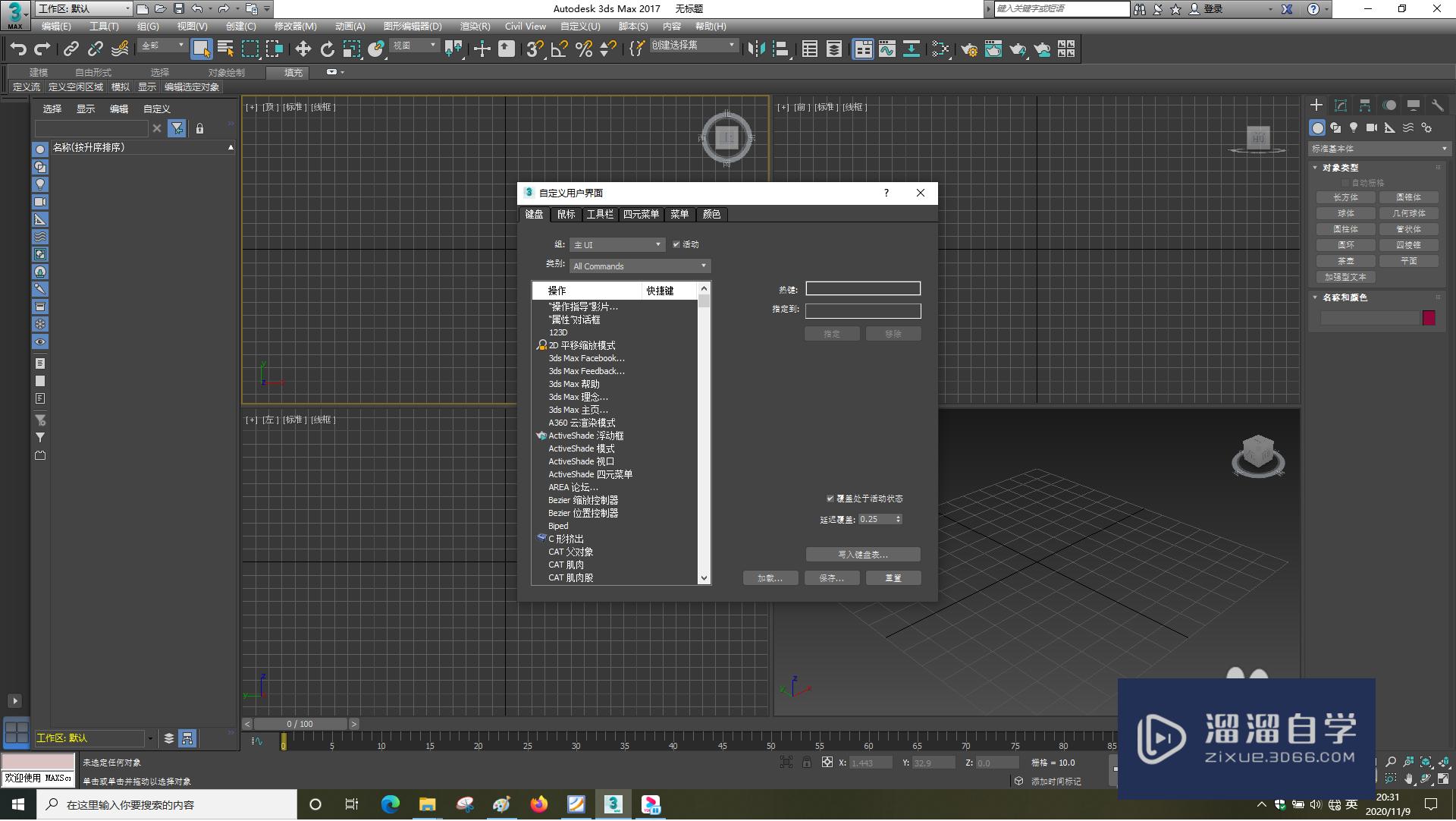This screenshot has width=1456, height=821.
Task: Open the 全部 selection filter dropdown
Action: 162,46
